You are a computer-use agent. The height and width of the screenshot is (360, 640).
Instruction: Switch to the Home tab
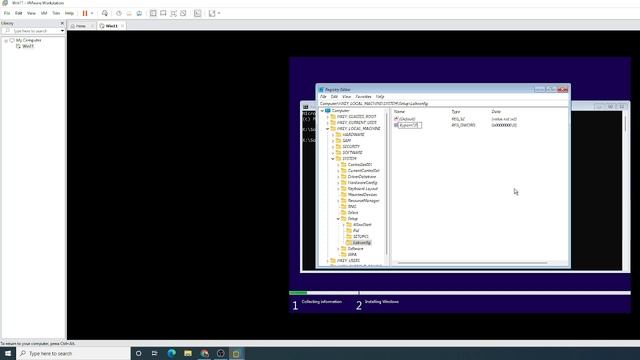pos(80,26)
